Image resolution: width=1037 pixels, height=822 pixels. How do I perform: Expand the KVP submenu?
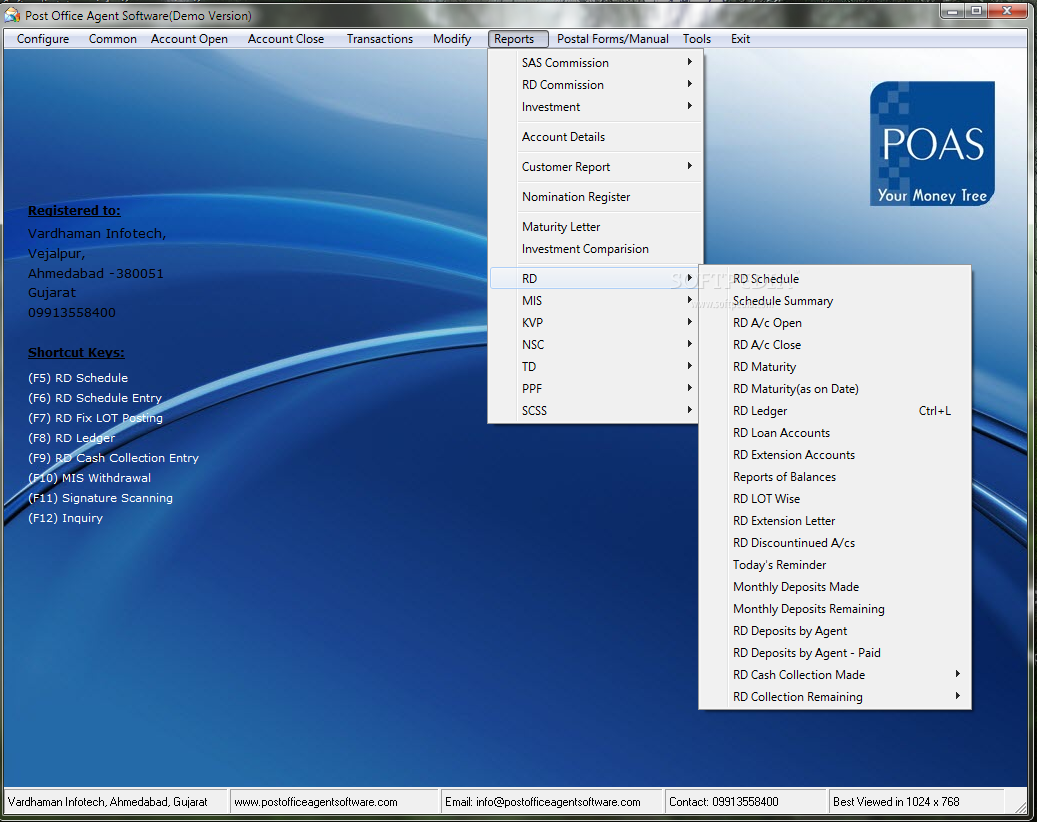point(595,322)
